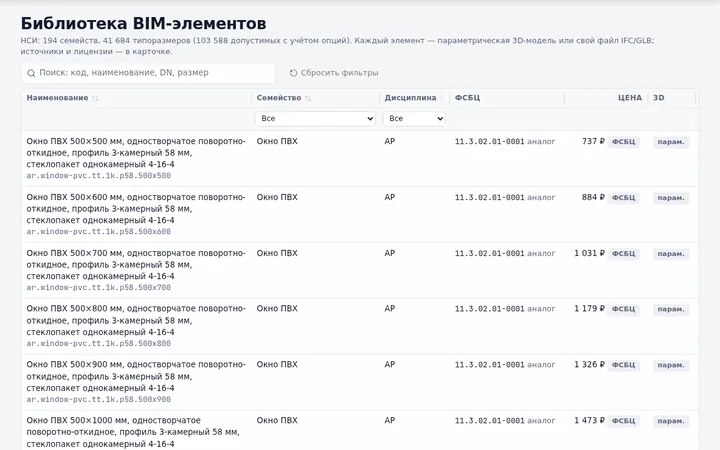Click парам. badge in 500×1000 row
Screen dimensions: 720x450
pyautogui.click(x=671, y=421)
